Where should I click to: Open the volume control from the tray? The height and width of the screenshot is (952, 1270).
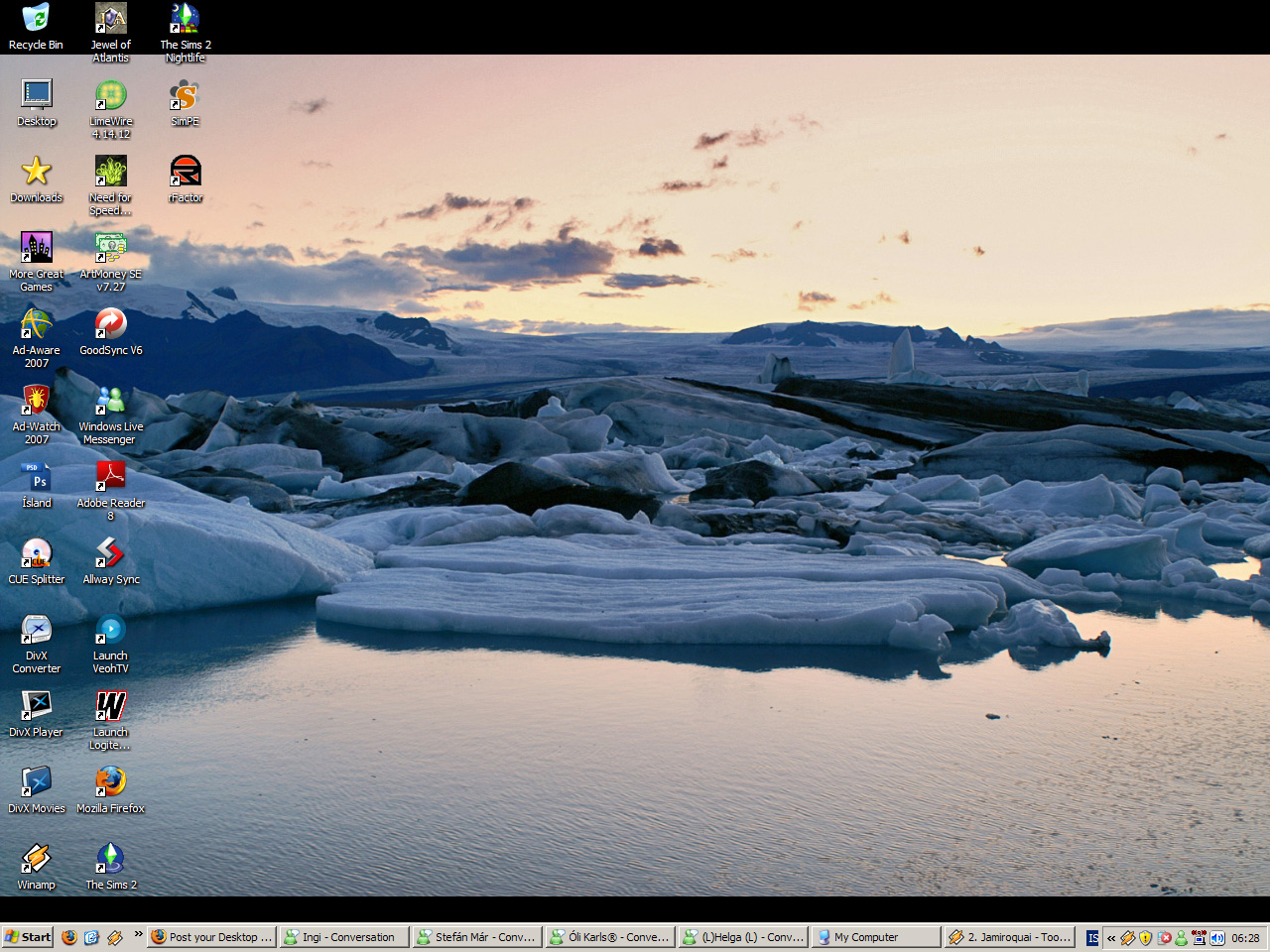[1217, 938]
